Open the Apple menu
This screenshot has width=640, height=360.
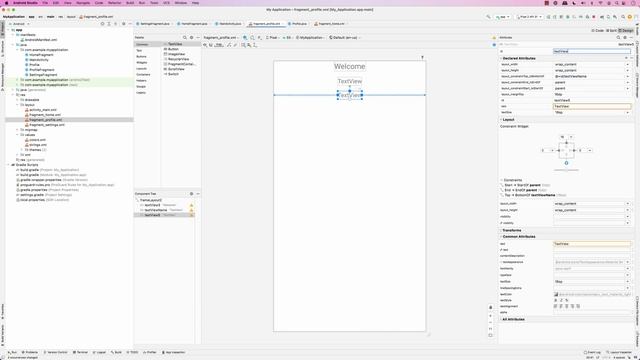[6, 3]
